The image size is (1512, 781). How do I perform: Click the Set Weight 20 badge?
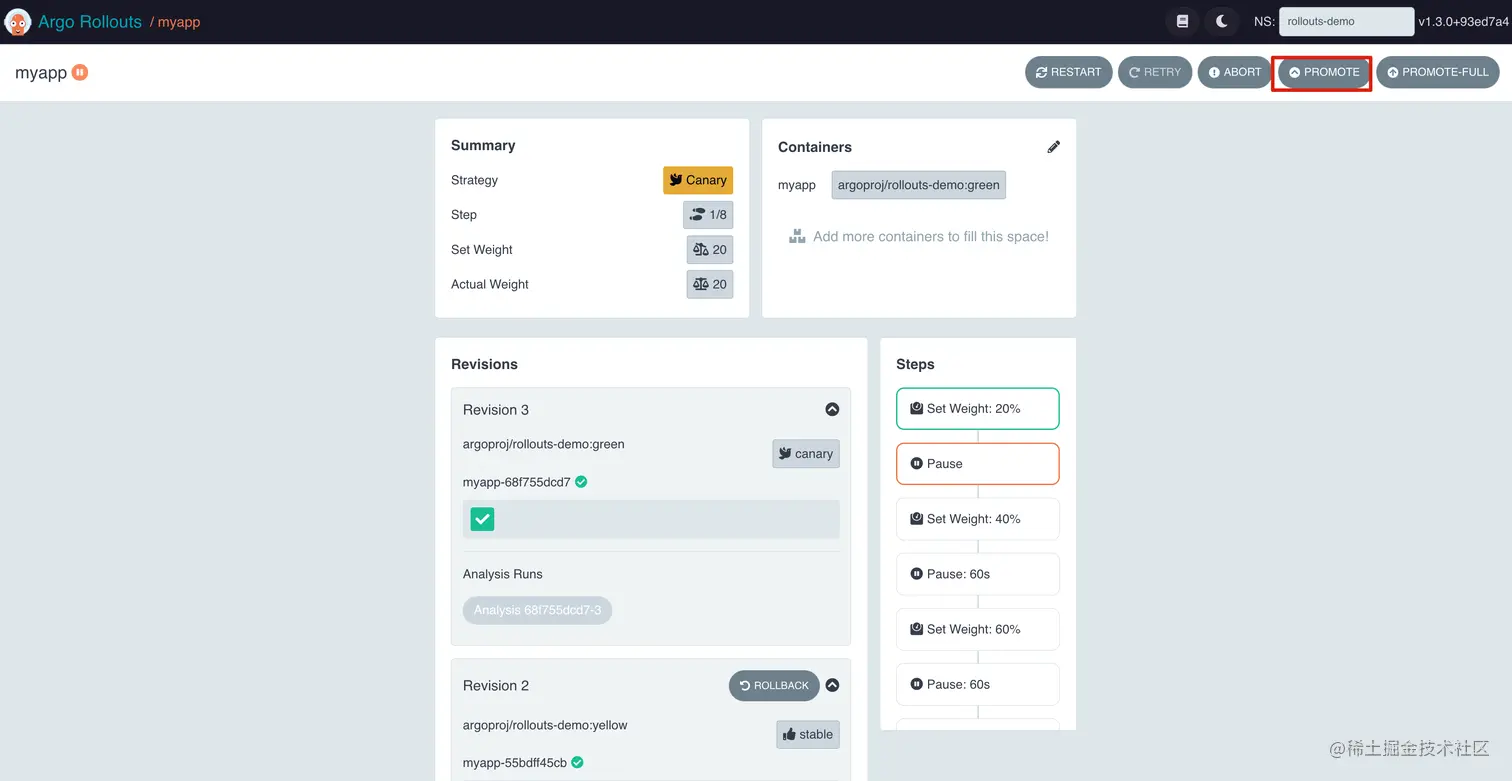coord(710,250)
